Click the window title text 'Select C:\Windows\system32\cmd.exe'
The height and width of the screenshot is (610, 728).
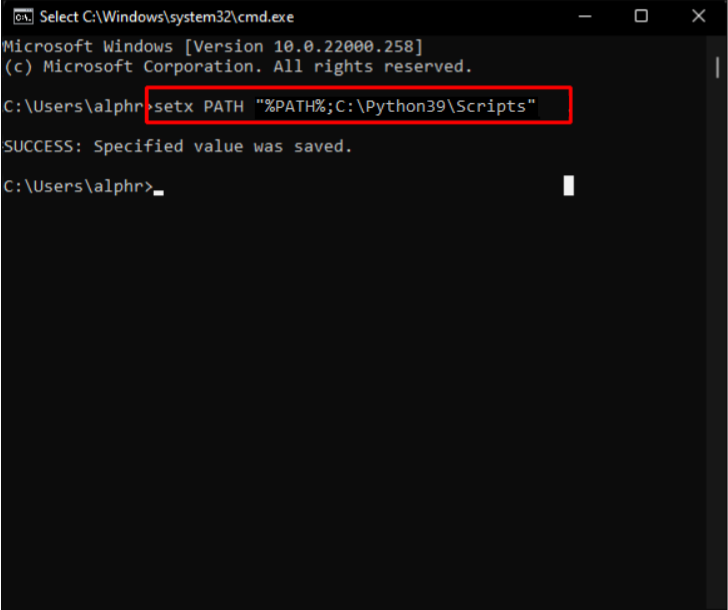[x=167, y=17]
